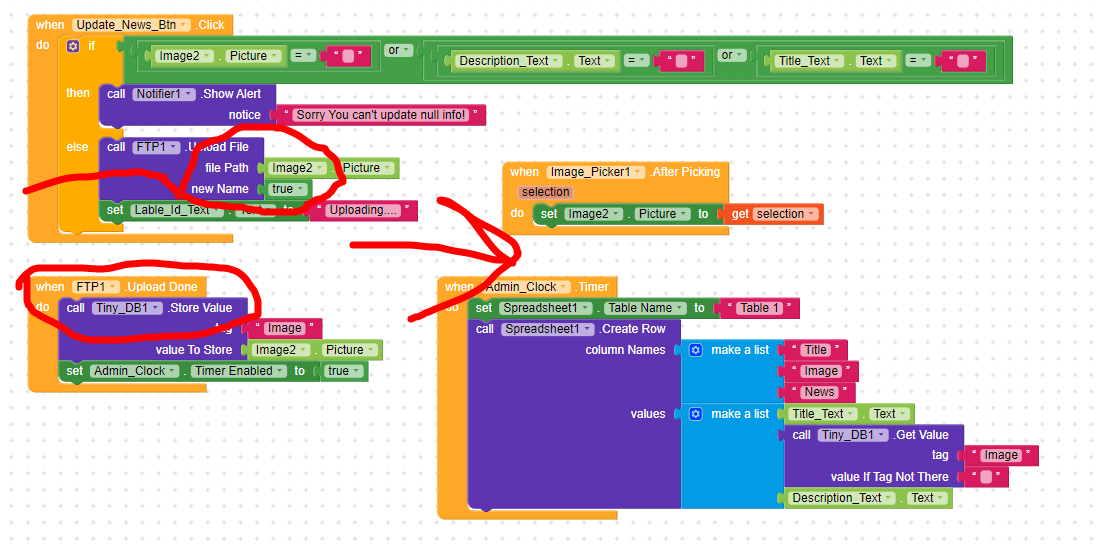Viewport: 1105px width, 550px height.
Task: Open the Notifier1 component dropdown
Action: (163, 94)
